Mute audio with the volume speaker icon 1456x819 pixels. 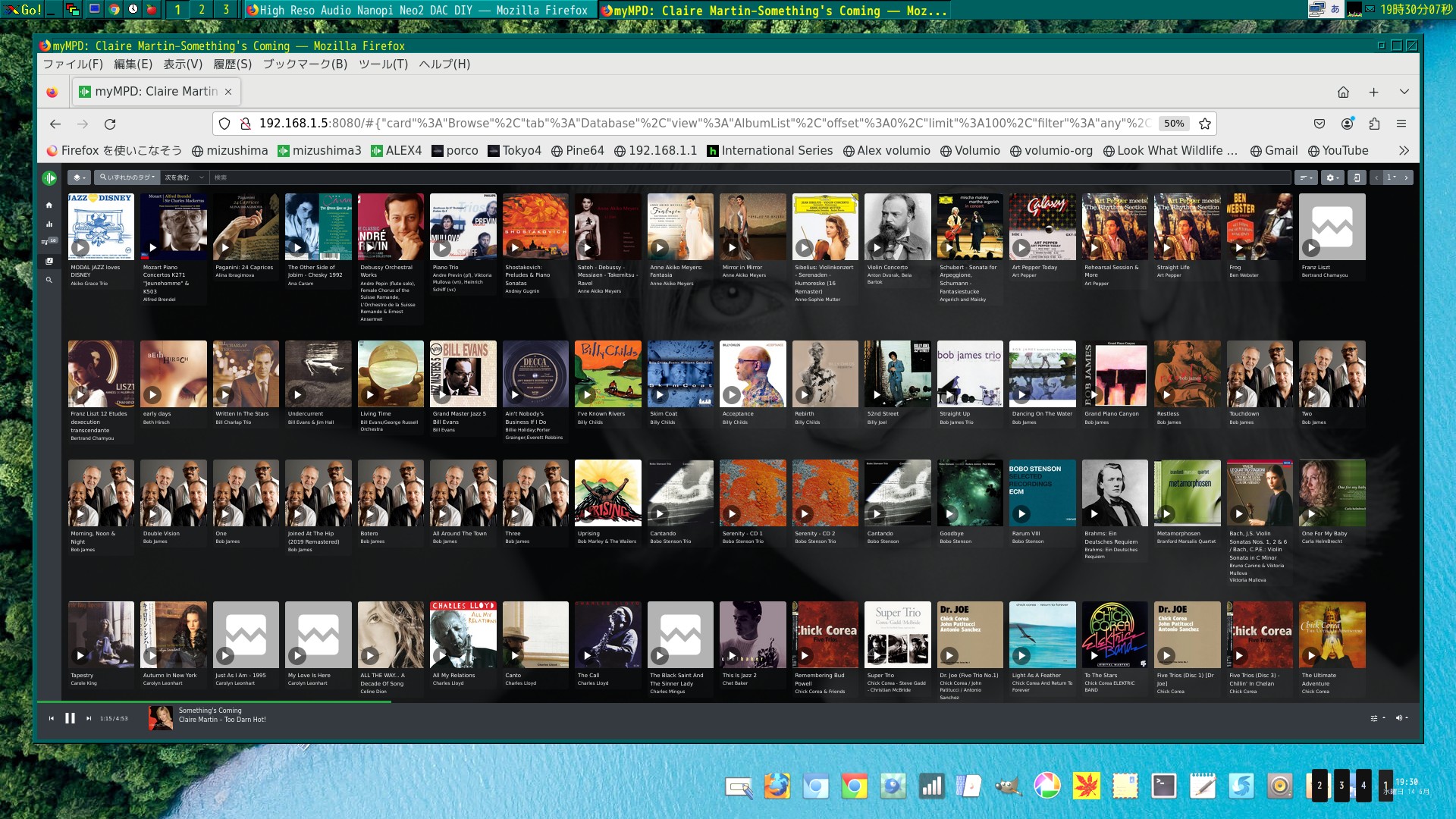pos(1399,718)
